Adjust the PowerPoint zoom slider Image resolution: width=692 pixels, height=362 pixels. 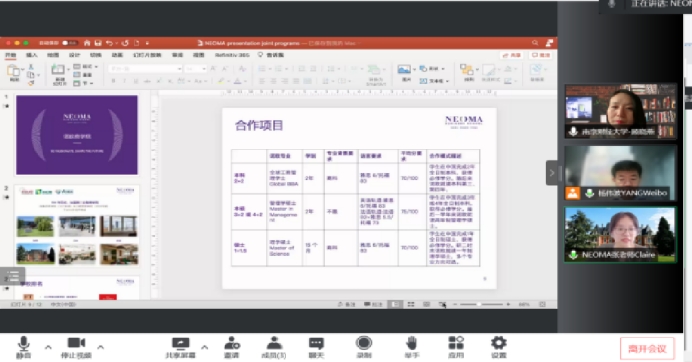coord(481,305)
